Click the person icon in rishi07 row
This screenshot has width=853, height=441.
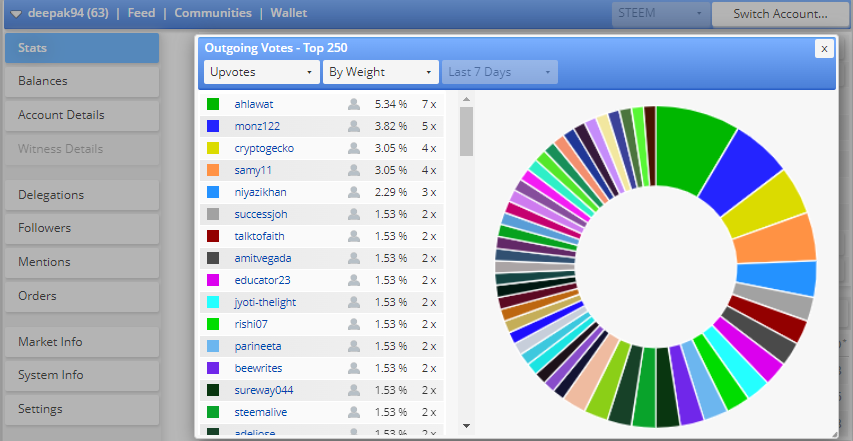pyautogui.click(x=354, y=324)
